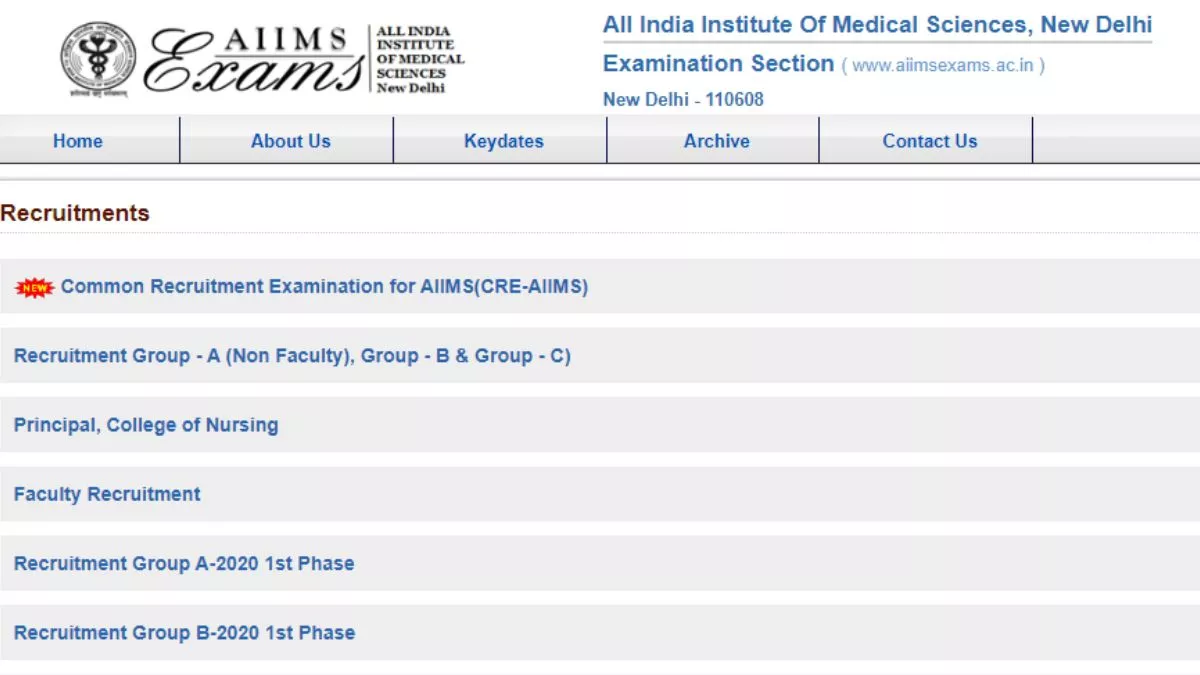
Task: Go to the Keydates page
Action: pyautogui.click(x=503, y=141)
